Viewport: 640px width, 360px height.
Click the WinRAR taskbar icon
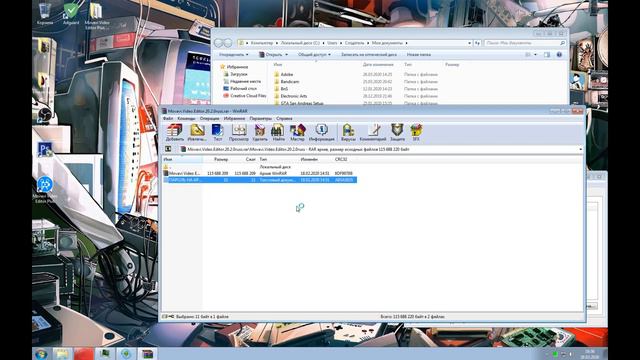pos(147,354)
